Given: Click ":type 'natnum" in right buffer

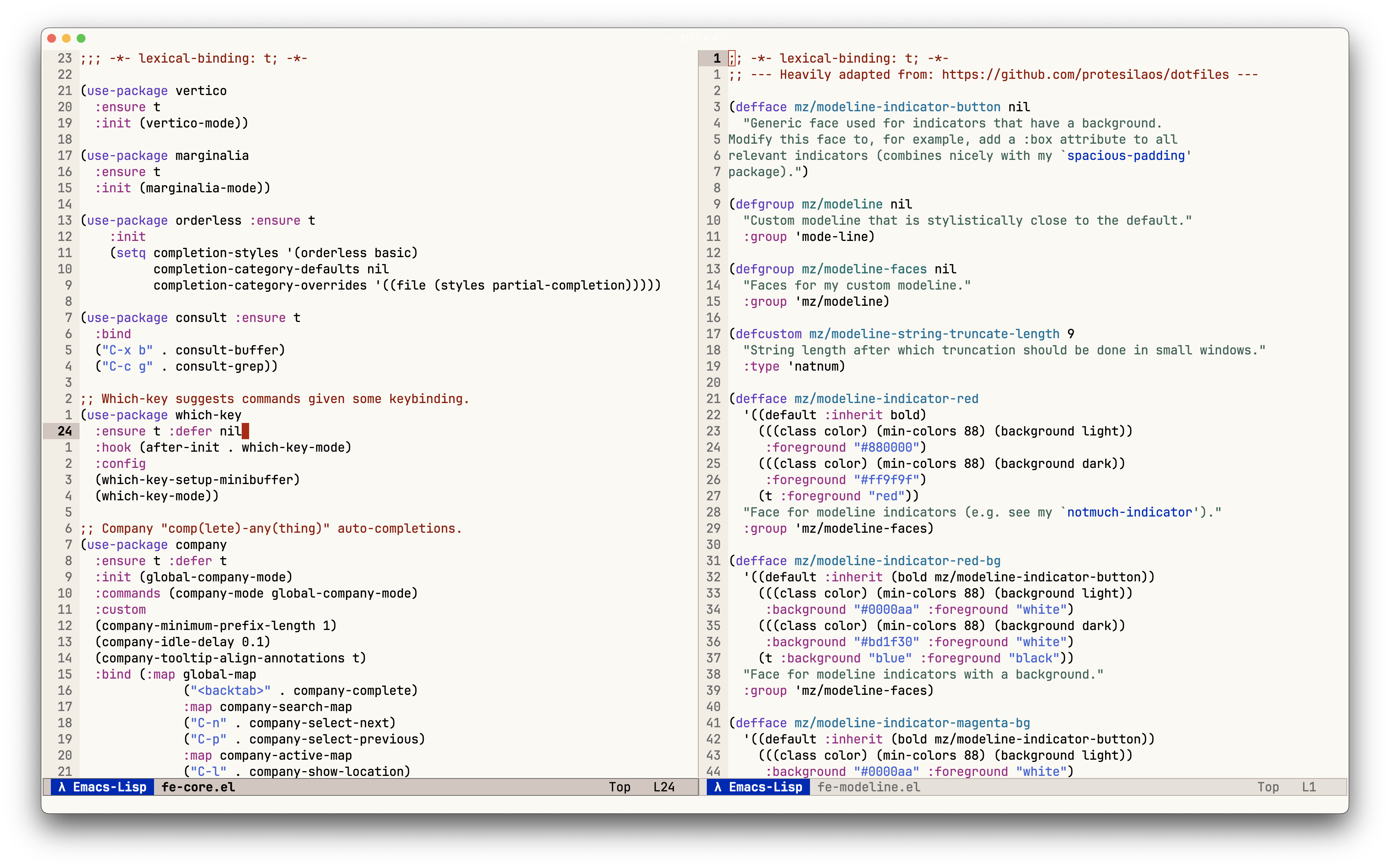Looking at the screenshot, I should pyautogui.click(x=794, y=366).
